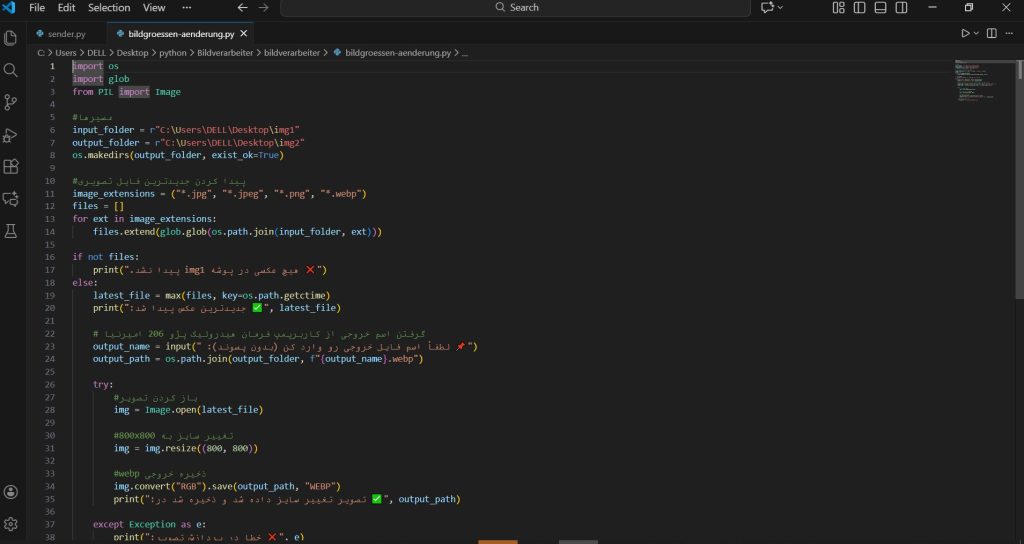The height and width of the screenshot is (544, 1024).
Task: Open the Selection menu
Action: coord(109,8)
